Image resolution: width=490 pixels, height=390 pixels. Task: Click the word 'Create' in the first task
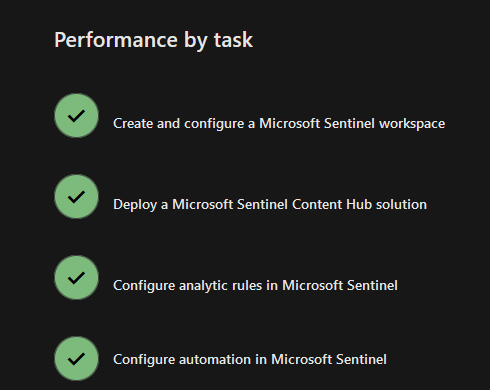click(133, 123)
